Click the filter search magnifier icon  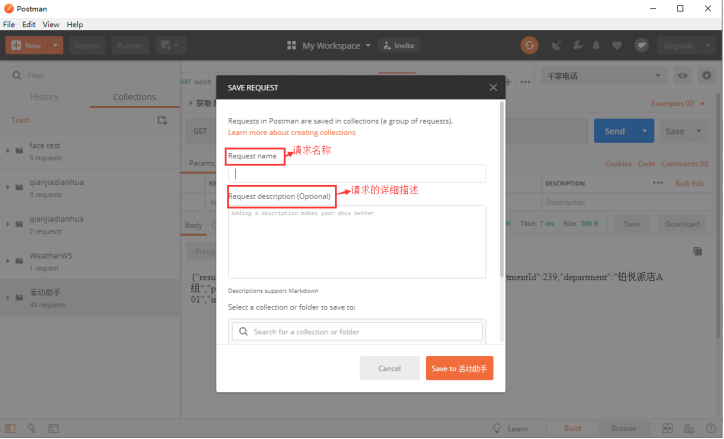click(17, 75)
